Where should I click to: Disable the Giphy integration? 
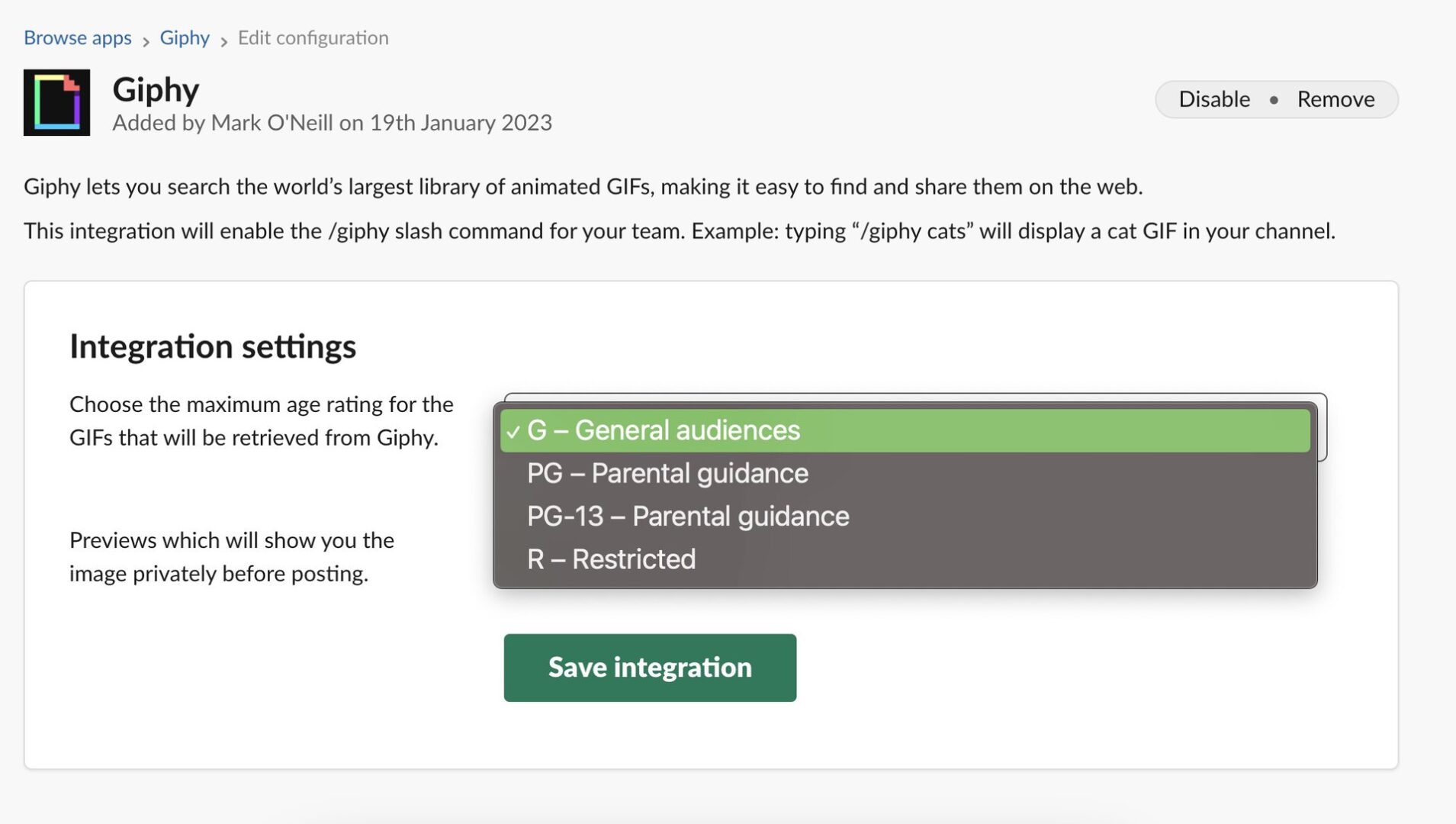click(x=1213, y=99)
